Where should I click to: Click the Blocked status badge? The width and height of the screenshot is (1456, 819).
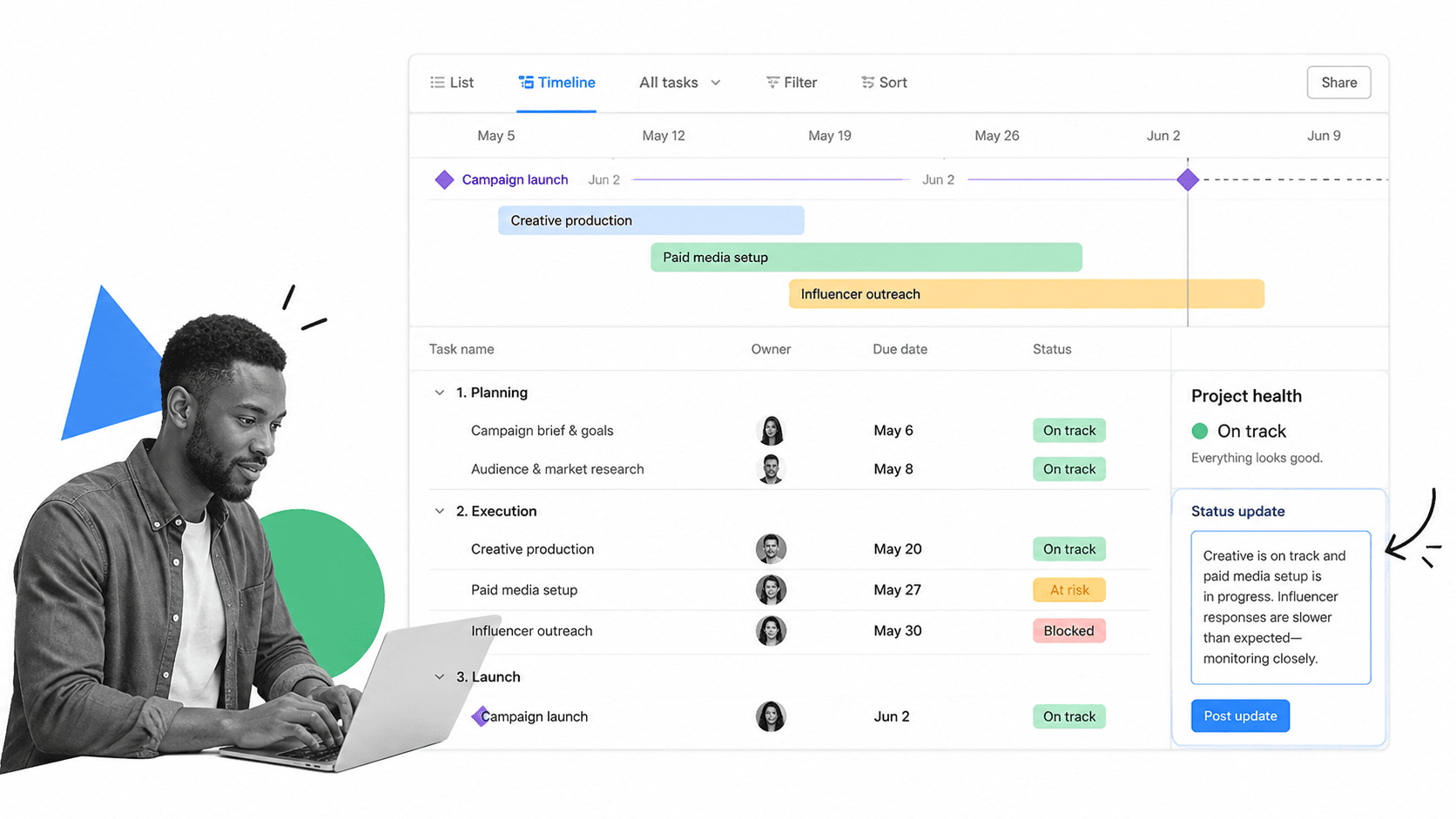pos(1069,630)
